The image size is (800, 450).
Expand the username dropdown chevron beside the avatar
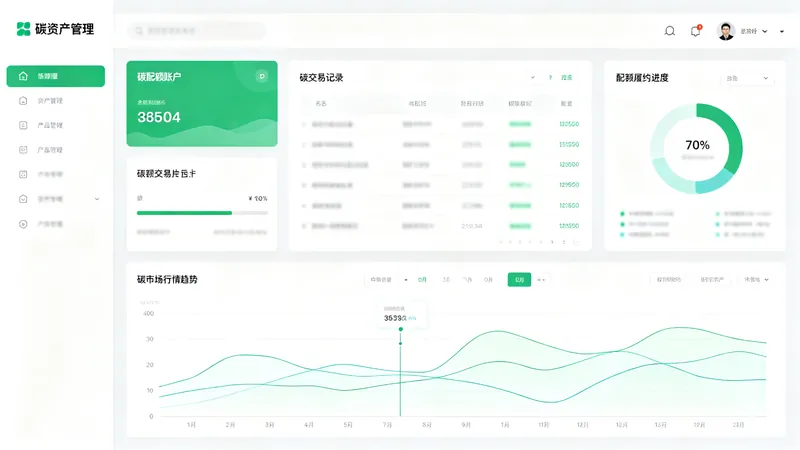tap(765, 31)
